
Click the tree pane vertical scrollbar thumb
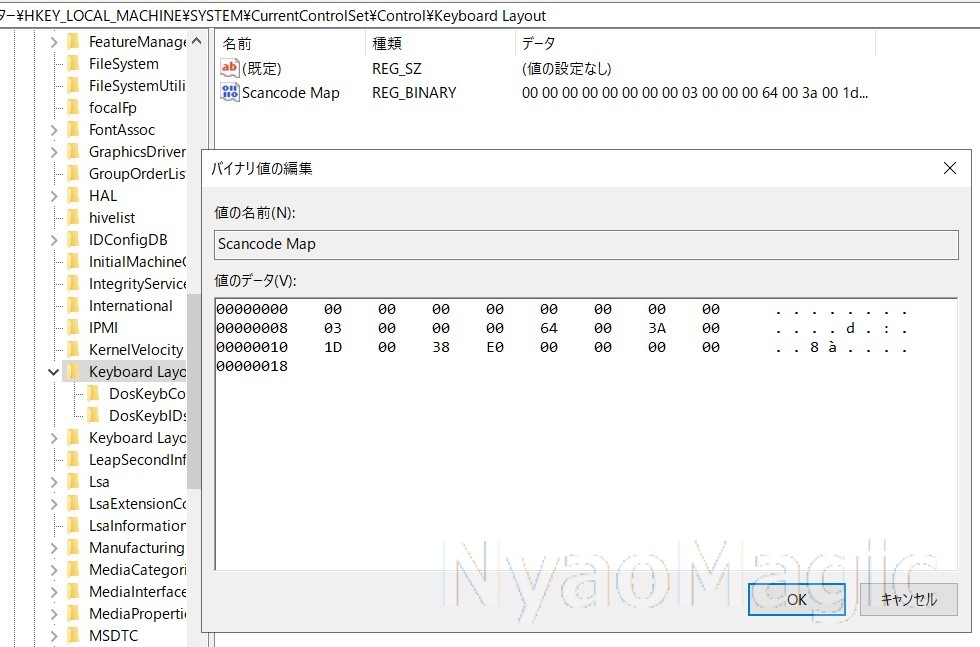click(x=194, y=391)
